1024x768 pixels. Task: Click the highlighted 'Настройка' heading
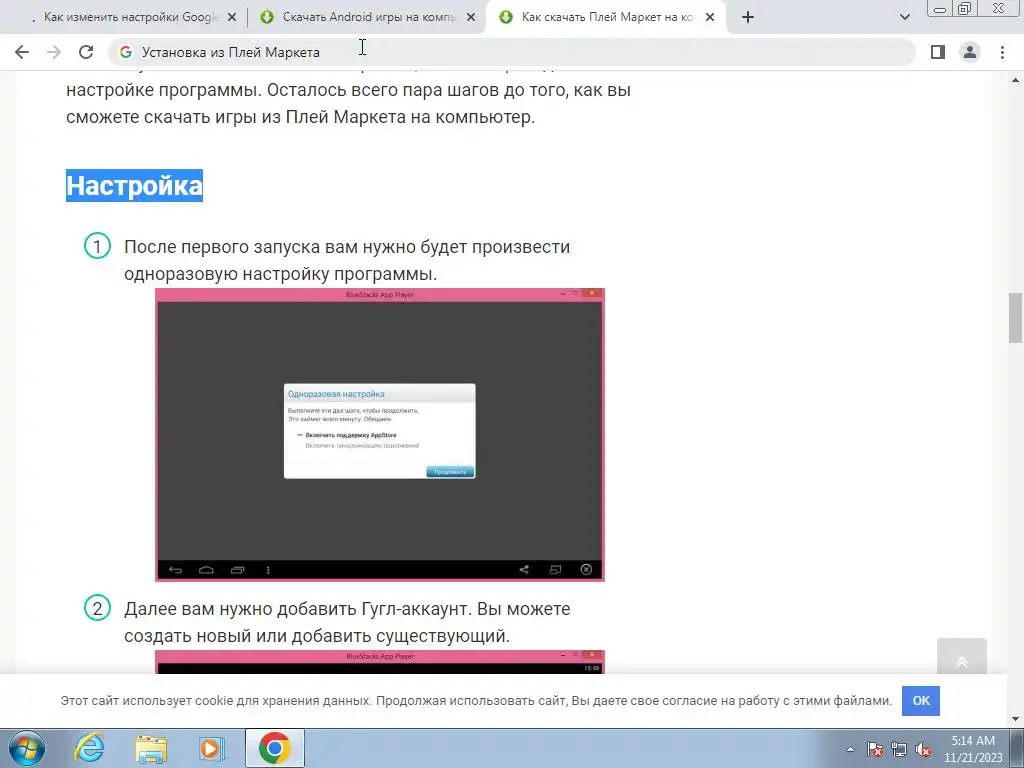135,185
